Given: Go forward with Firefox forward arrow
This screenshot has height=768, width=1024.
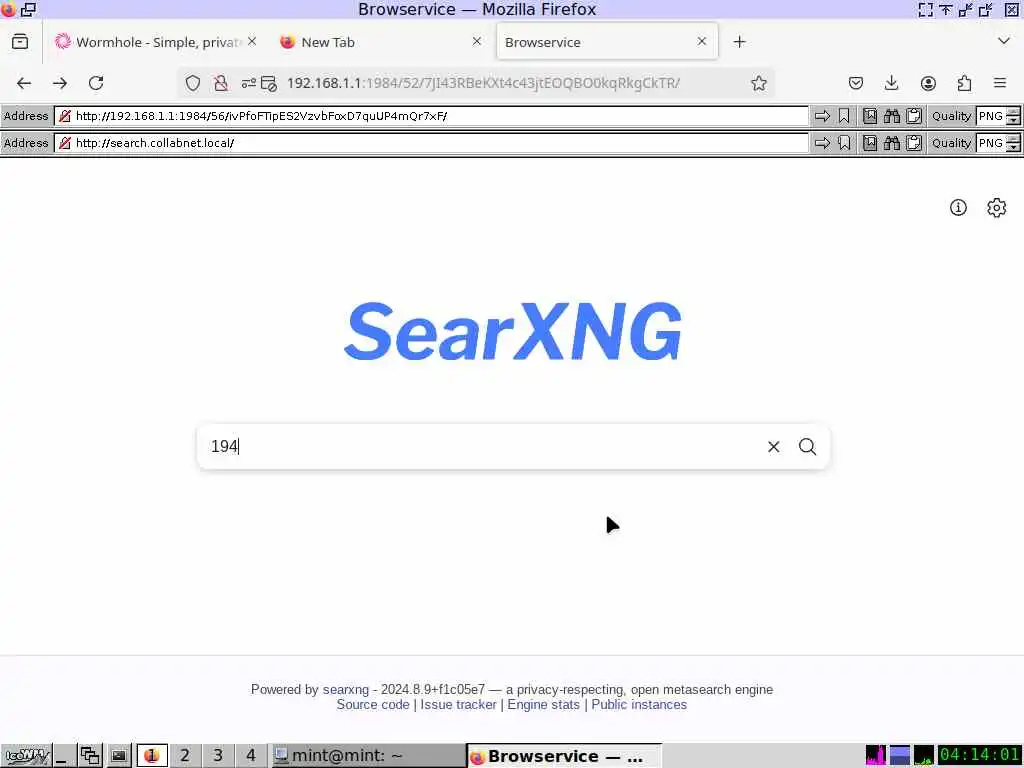Looking at the screenshot, I should tap(60, 83).
